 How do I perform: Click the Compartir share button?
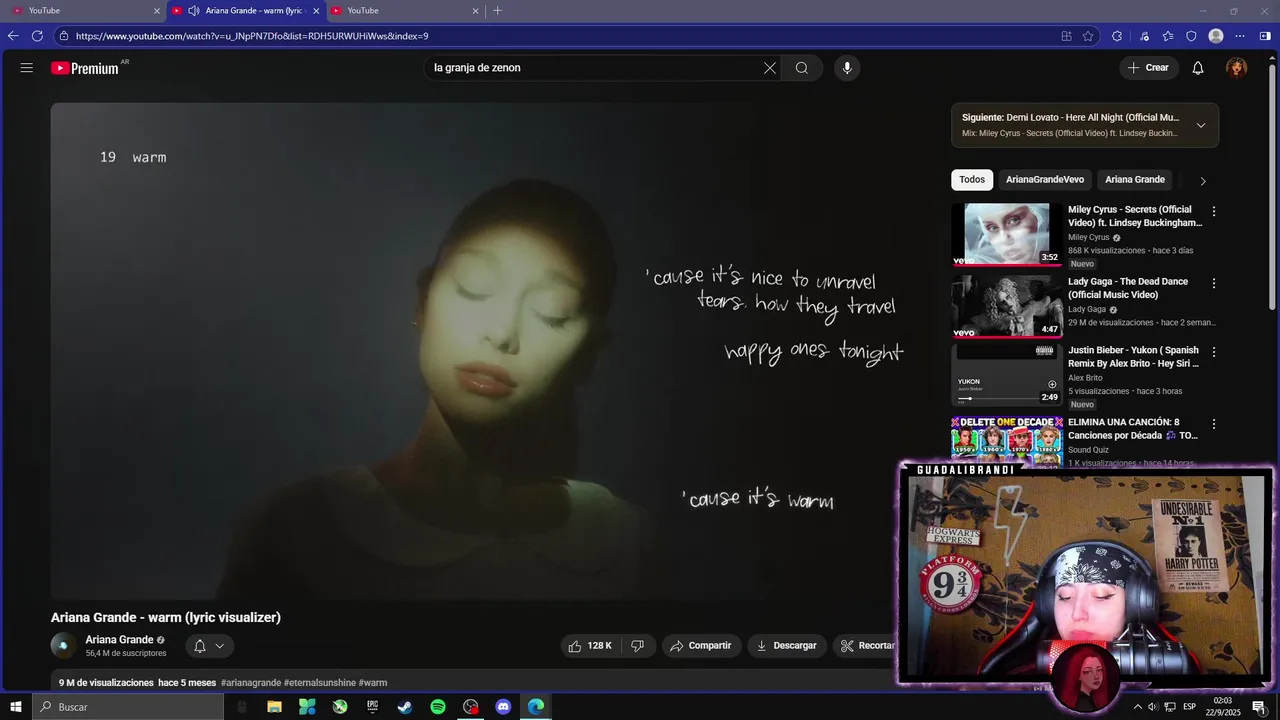701,646
